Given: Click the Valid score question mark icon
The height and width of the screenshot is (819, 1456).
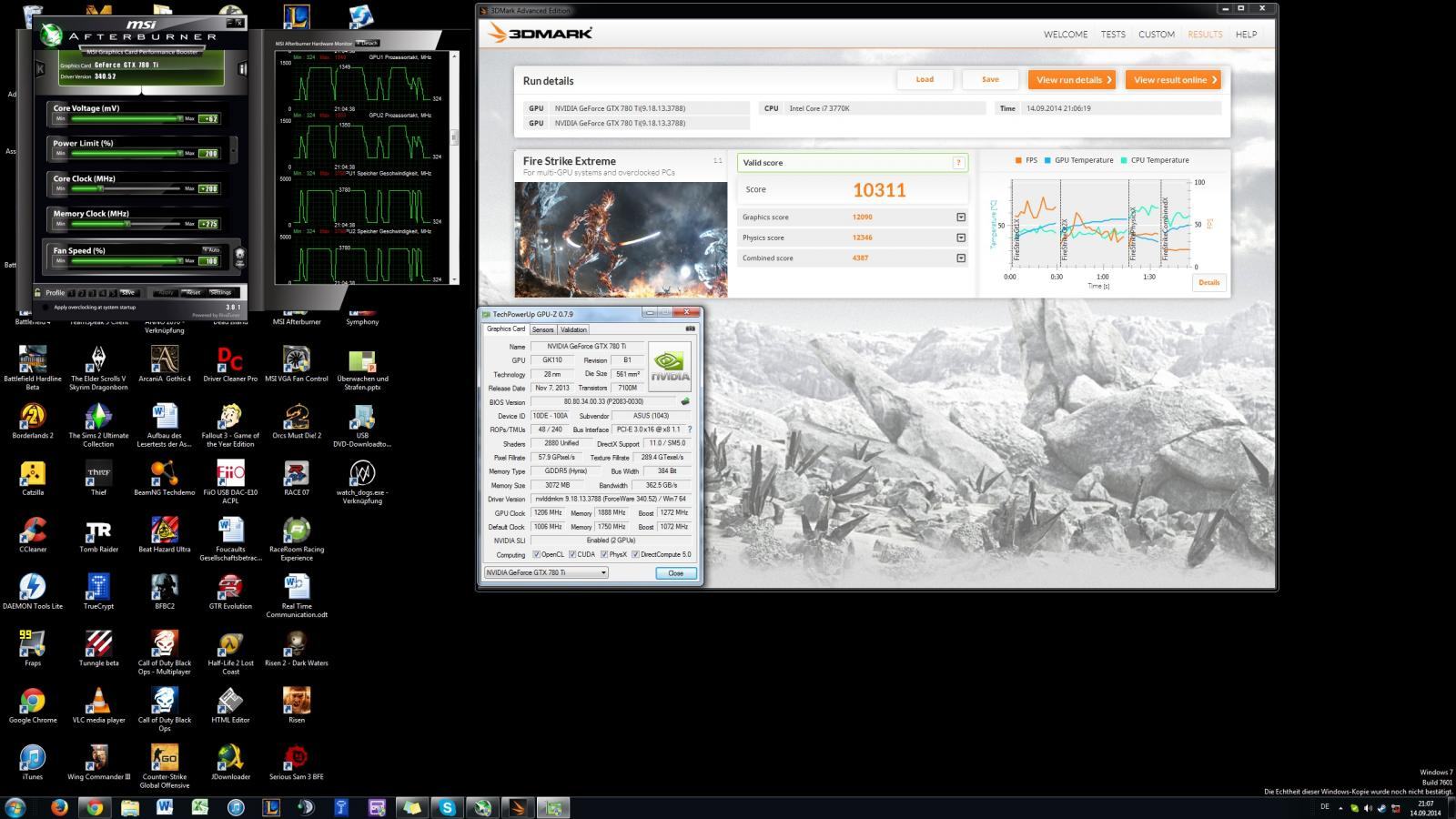Looking at the screenshot, I should (958, 163).
